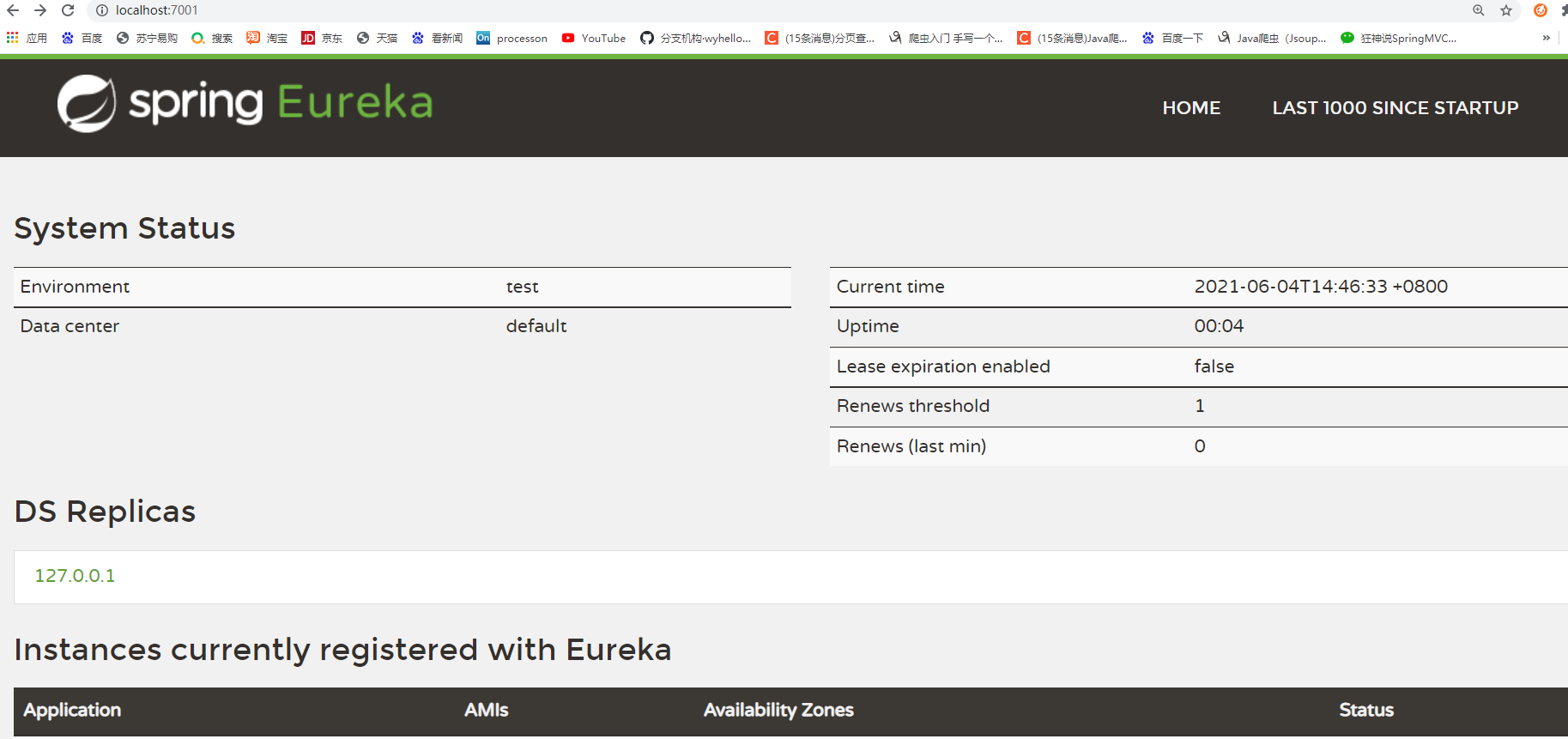The width and height of the screenshot is (1568, 739).
Task: Open the 百度一下 bookmark
Action: click(x=1172, y=38)
